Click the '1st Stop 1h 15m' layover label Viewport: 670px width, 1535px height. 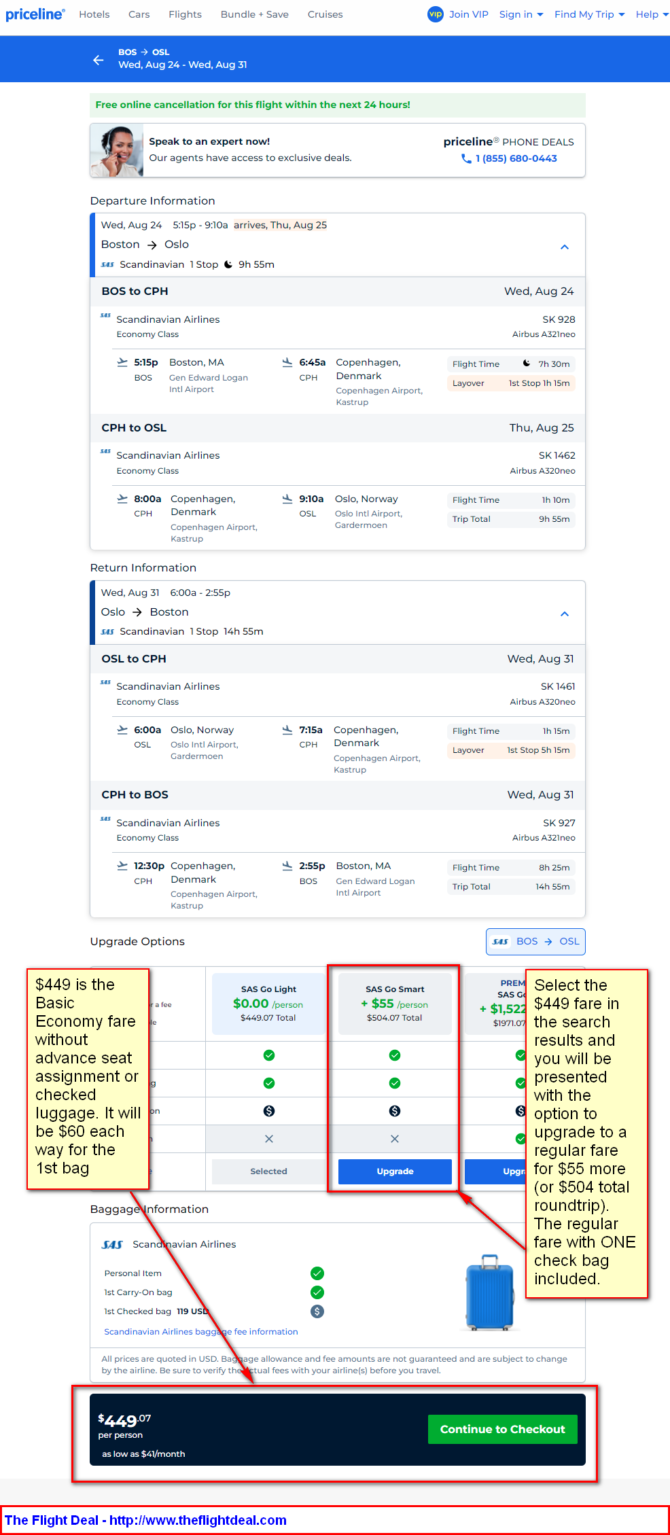point(539,383)
